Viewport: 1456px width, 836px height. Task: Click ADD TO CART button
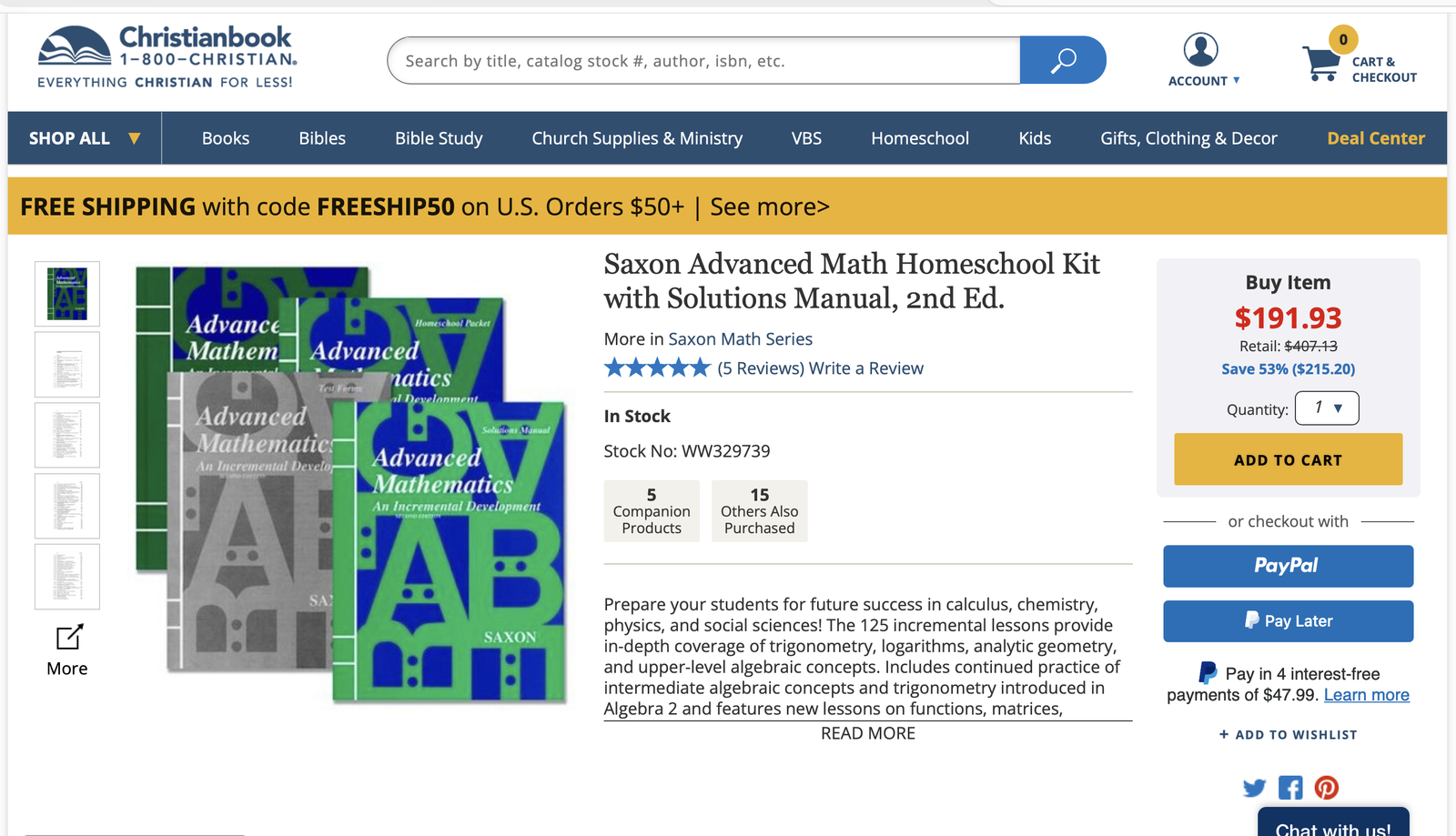(1288, 459)
